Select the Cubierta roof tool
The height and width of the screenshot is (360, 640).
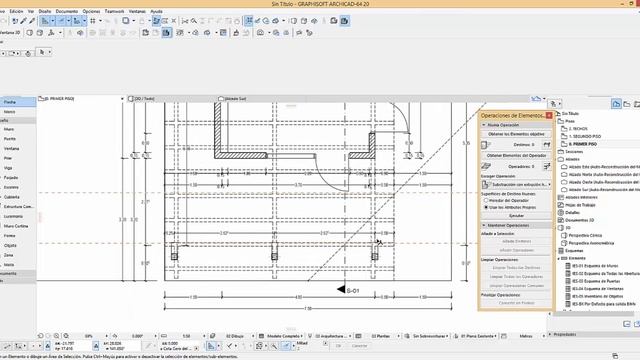tap(18, 197)
